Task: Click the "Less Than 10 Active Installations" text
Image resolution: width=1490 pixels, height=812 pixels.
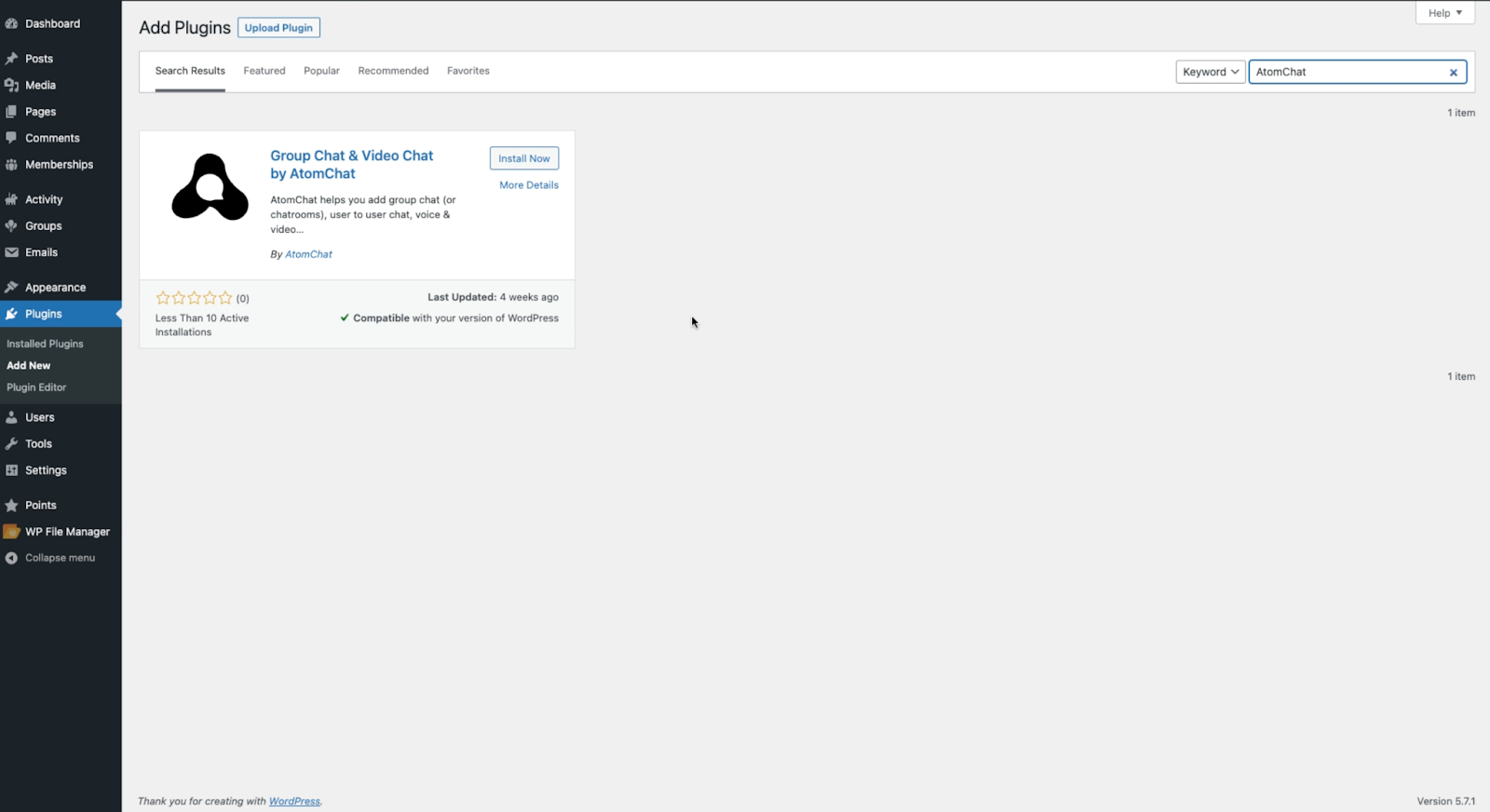Action: coord(202,325)
